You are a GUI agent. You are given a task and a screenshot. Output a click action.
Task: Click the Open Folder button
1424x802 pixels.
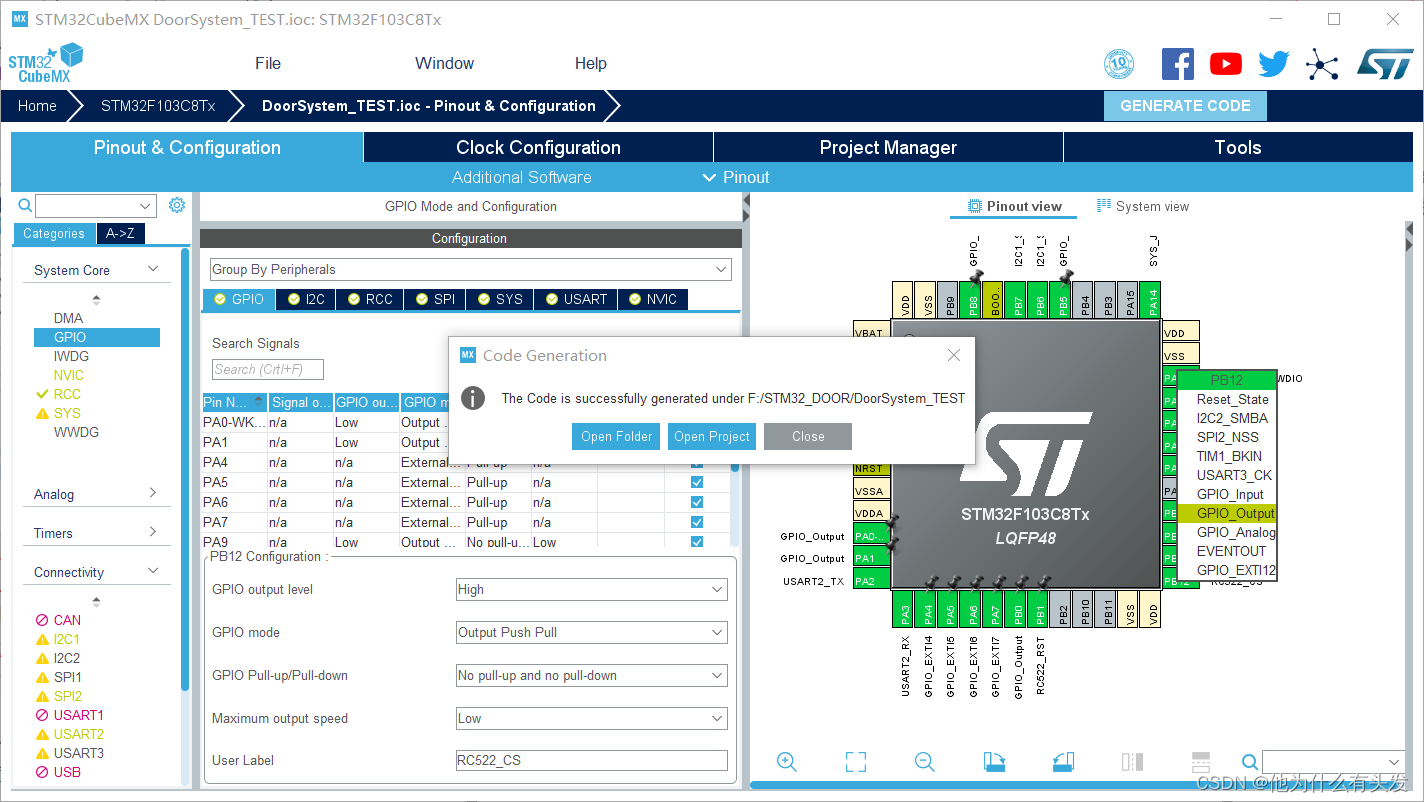(x=617, y=436)
